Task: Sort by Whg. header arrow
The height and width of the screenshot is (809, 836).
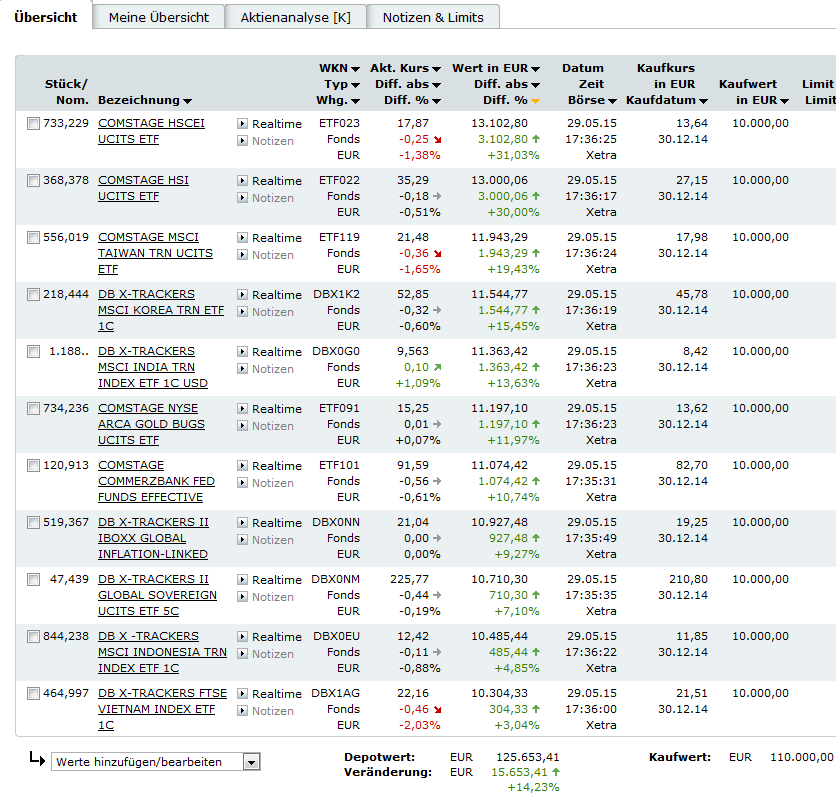Action: point(355,101)
